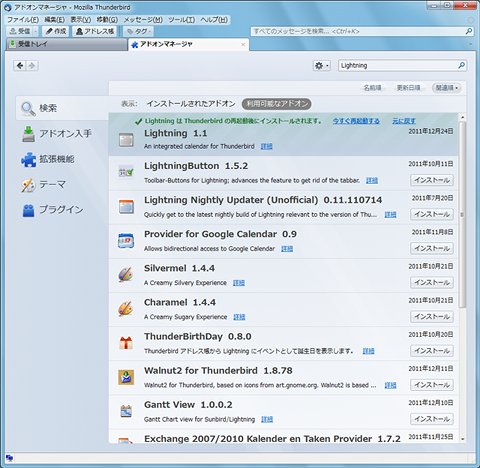This screenshot has height=468, width=480.
Task: Click the forward arrow navigation button
Action: pos(32,65)
